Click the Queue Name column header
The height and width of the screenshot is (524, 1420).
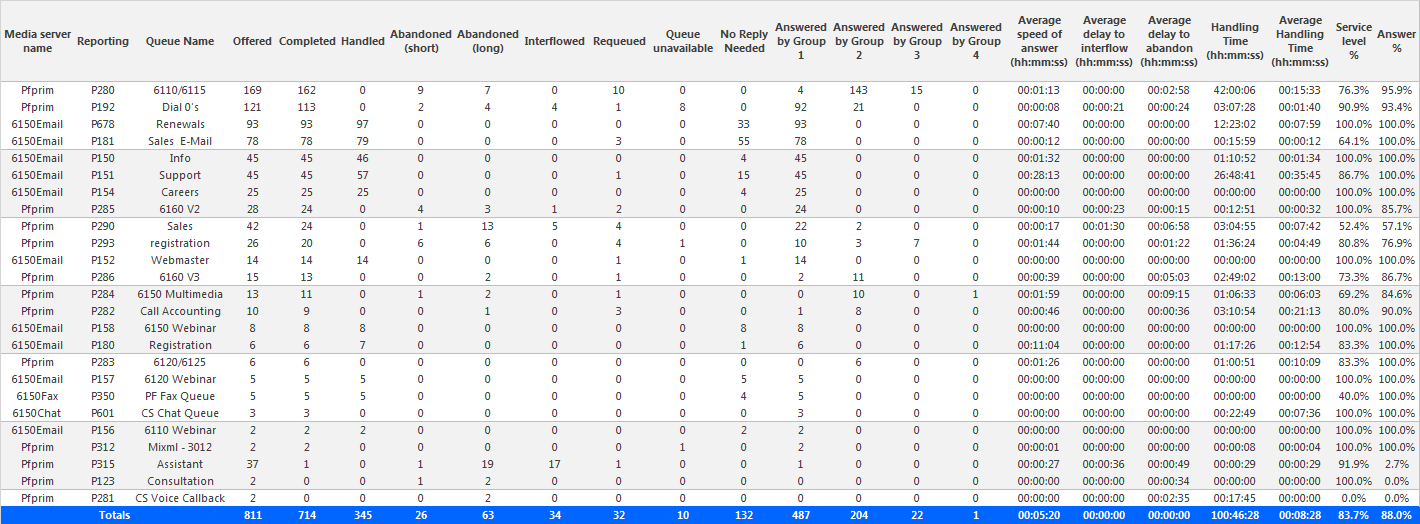[x=180, y=41]
